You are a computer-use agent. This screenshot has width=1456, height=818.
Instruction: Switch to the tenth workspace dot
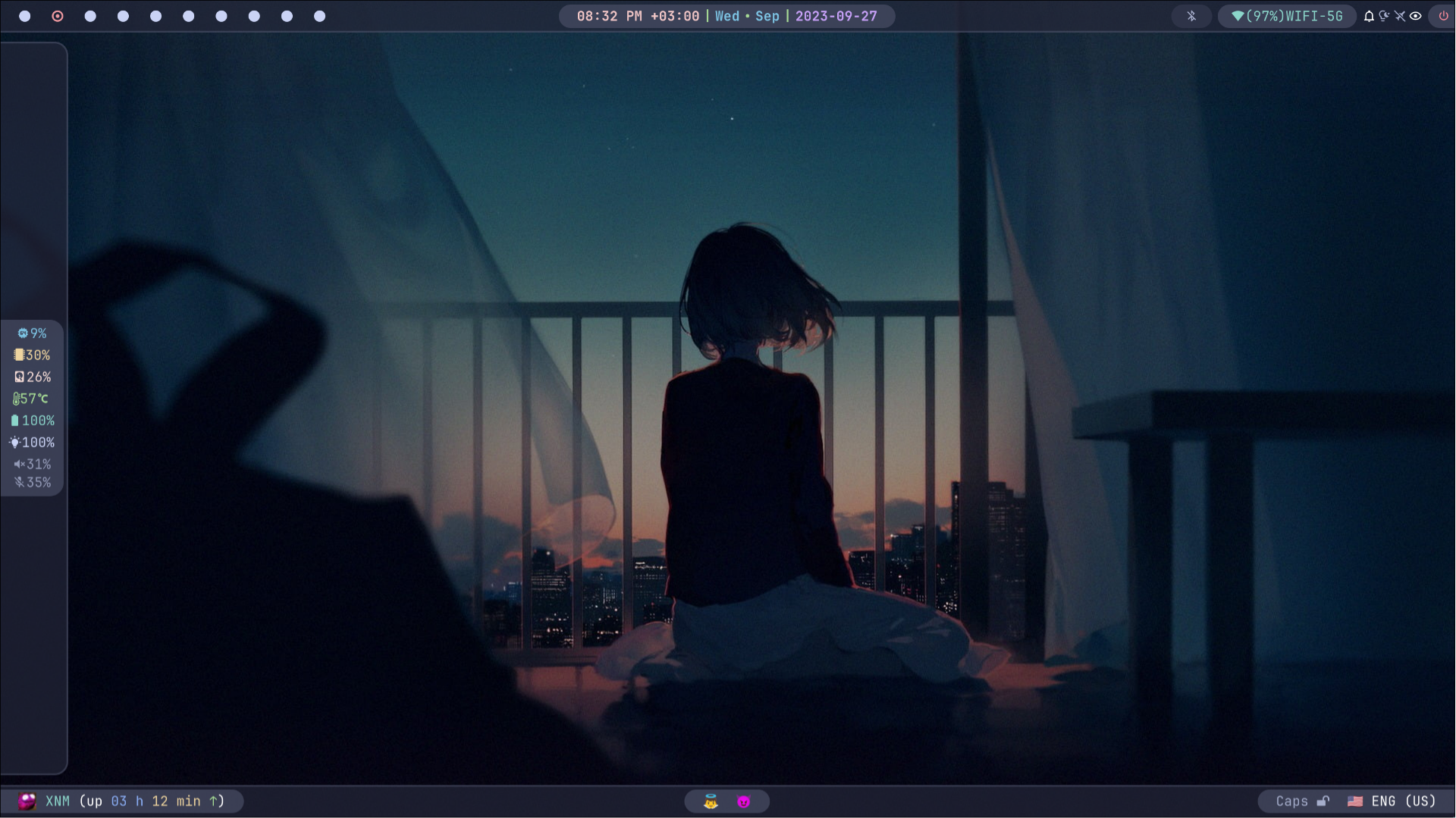(320, 16)
